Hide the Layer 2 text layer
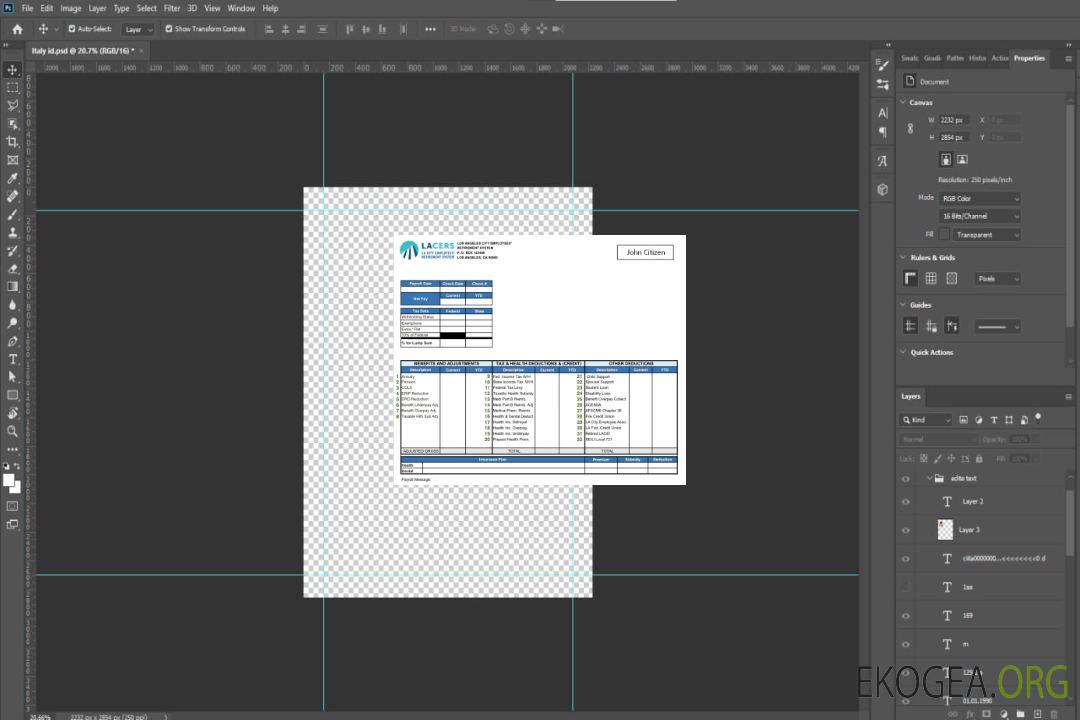Viewport: 1080px width, 720px height. [x=906, y=502]
